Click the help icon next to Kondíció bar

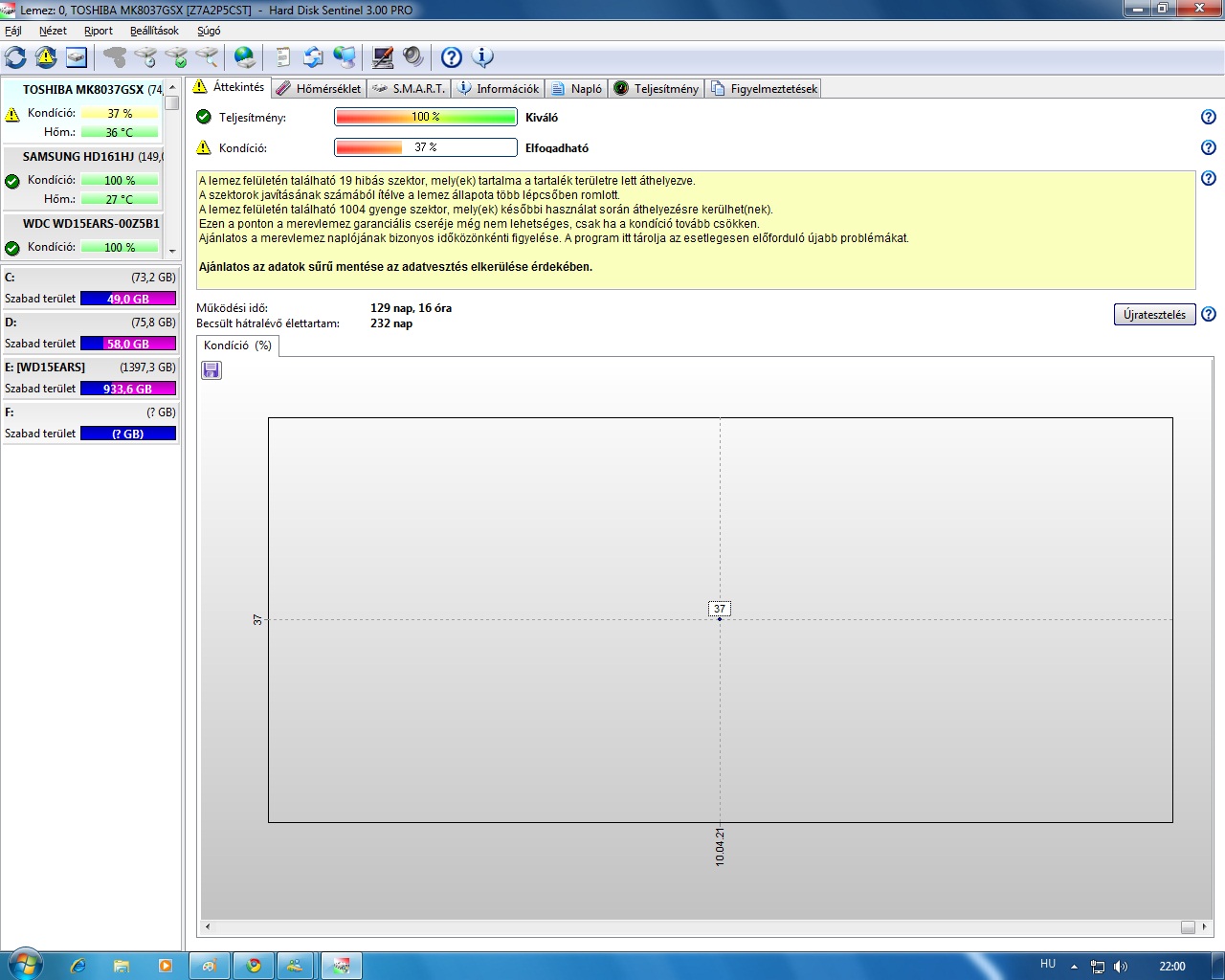(x=1209, y=147)
